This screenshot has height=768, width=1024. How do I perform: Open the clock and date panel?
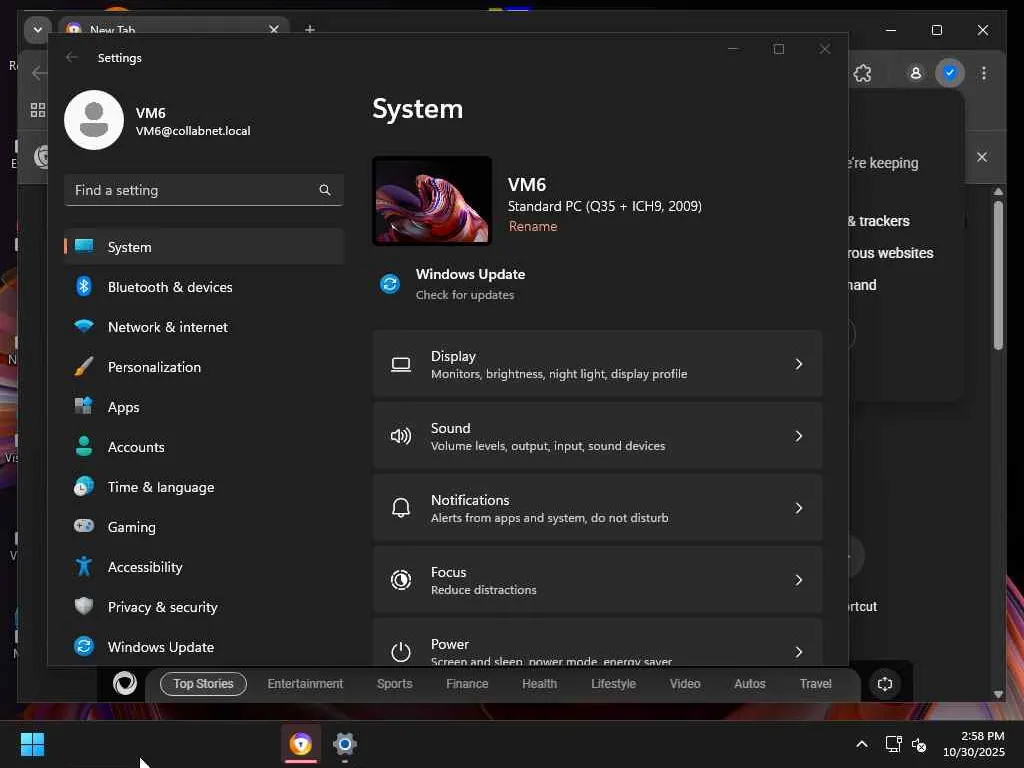pyautogui.click(x=973, y=744)
